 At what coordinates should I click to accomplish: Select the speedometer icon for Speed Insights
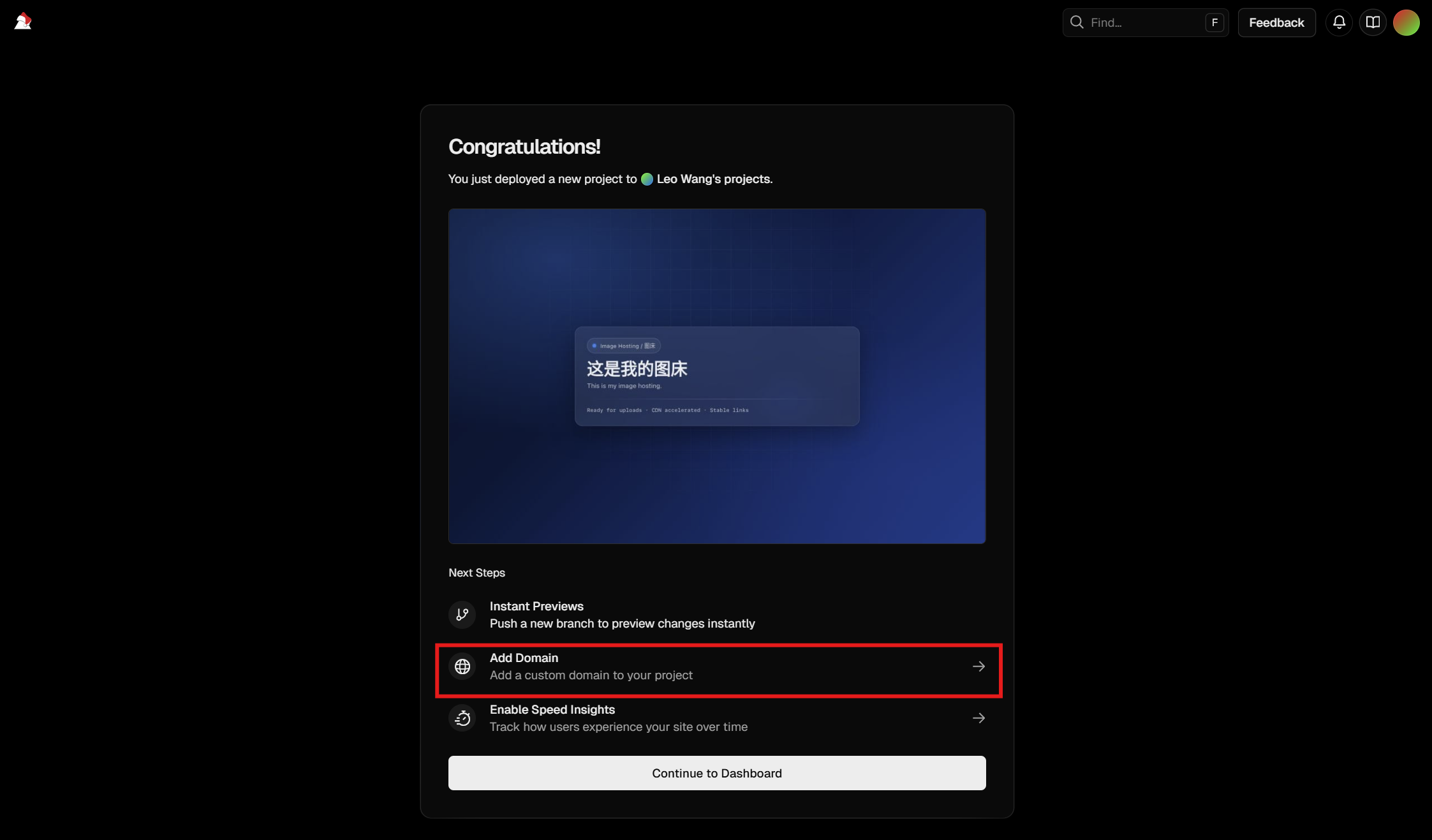click(462, 718)
